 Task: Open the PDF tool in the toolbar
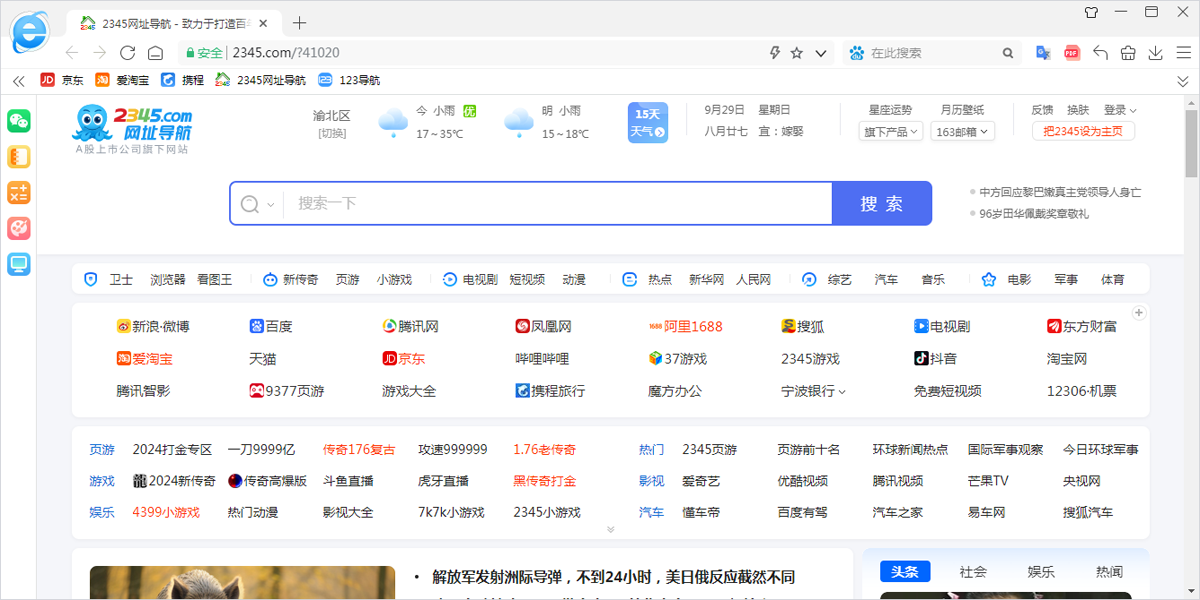[1072, 53]
